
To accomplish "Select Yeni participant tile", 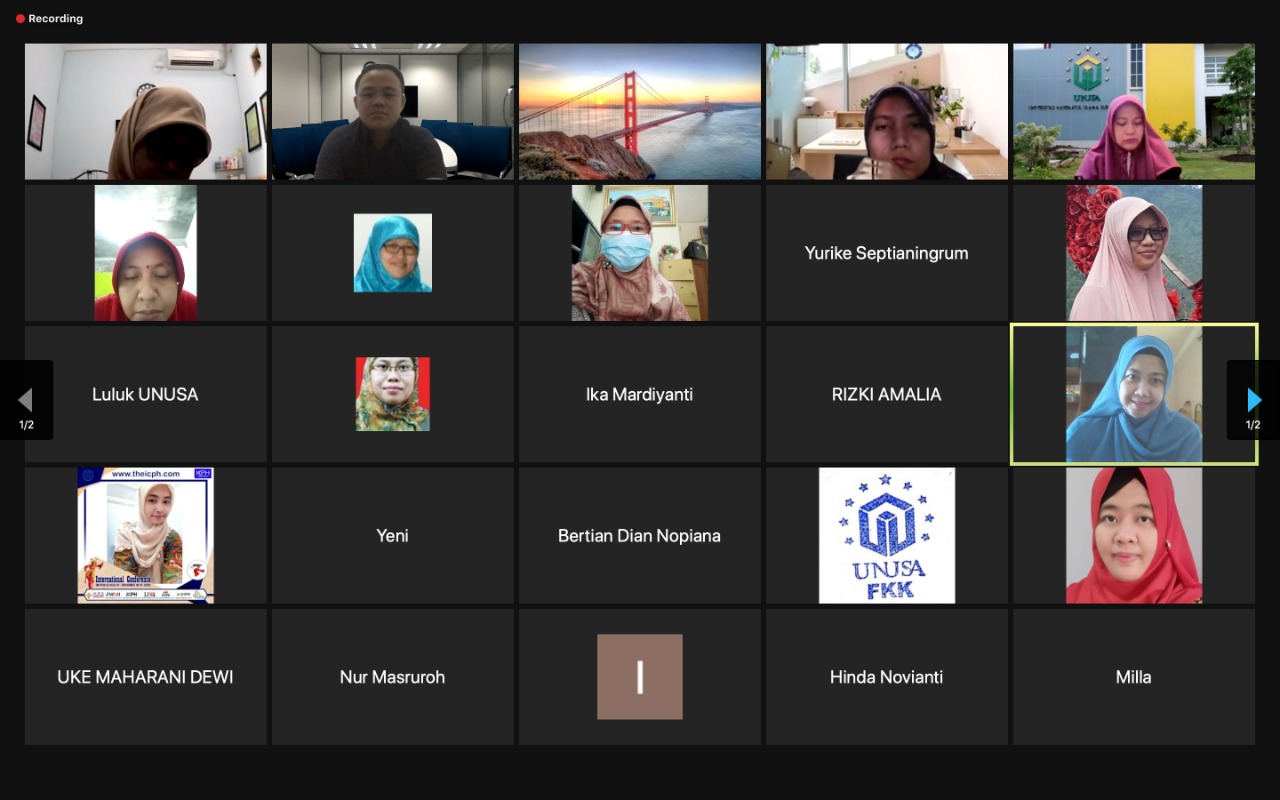I will pyautogui.click(x=393, y=536).
